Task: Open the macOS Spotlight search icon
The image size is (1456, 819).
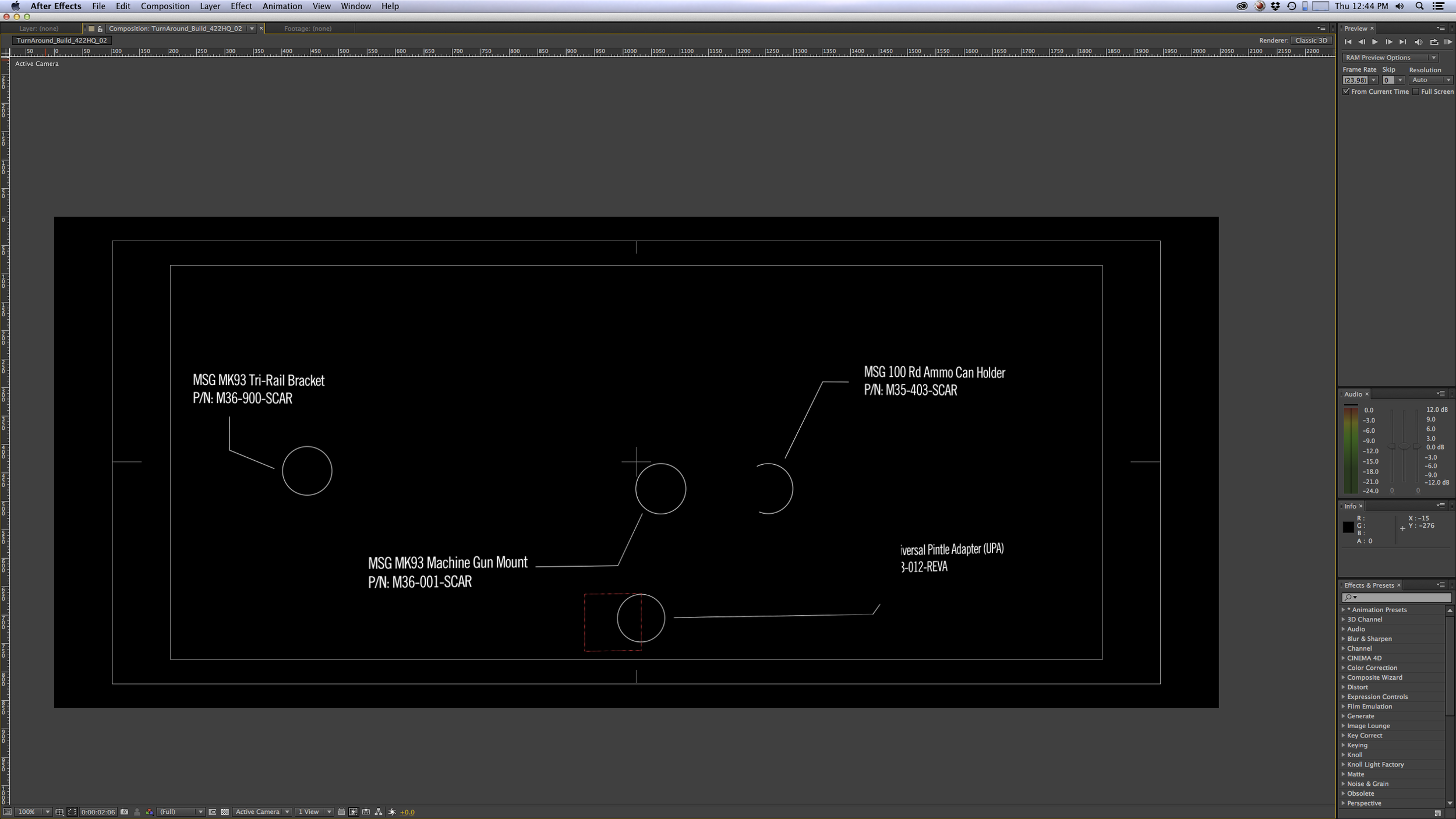Action: pos(1419,6)
